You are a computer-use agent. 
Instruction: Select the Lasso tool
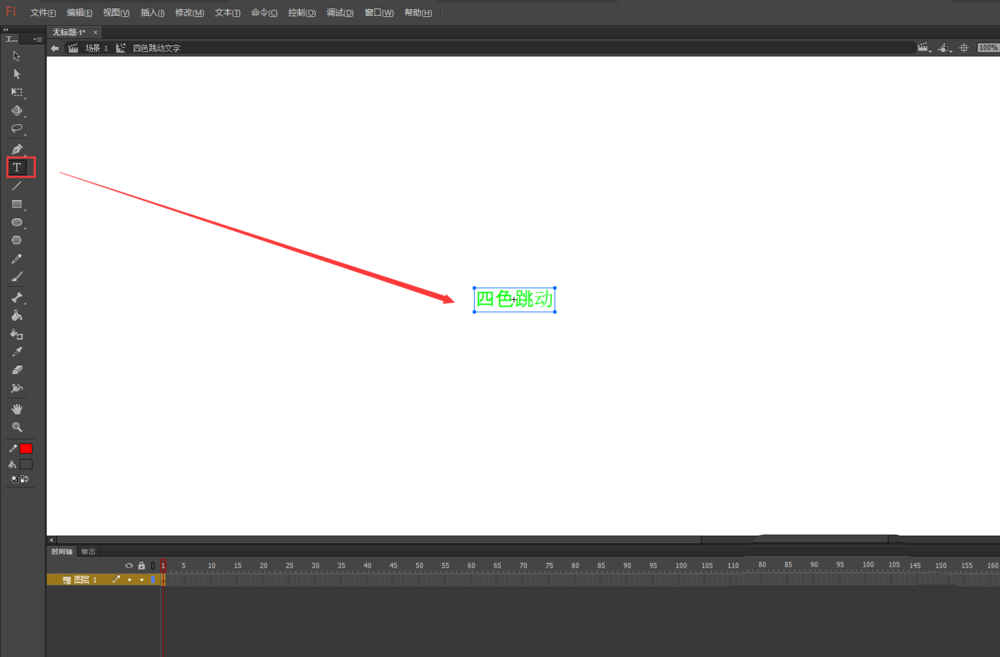pos(17,129)
